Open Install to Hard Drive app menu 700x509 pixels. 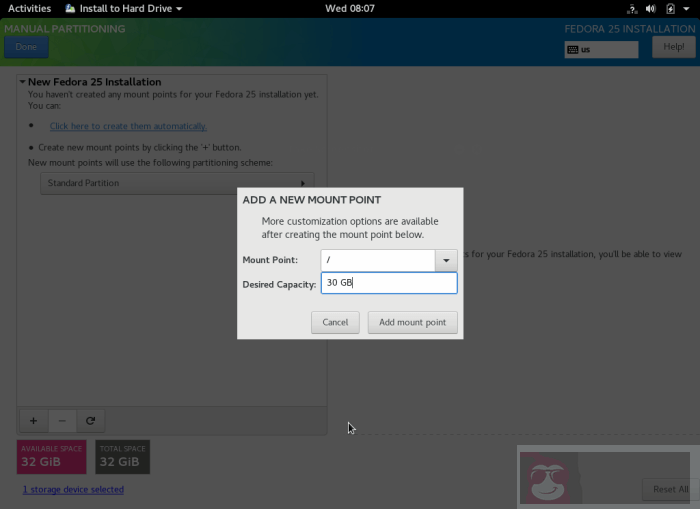[124, 8]
